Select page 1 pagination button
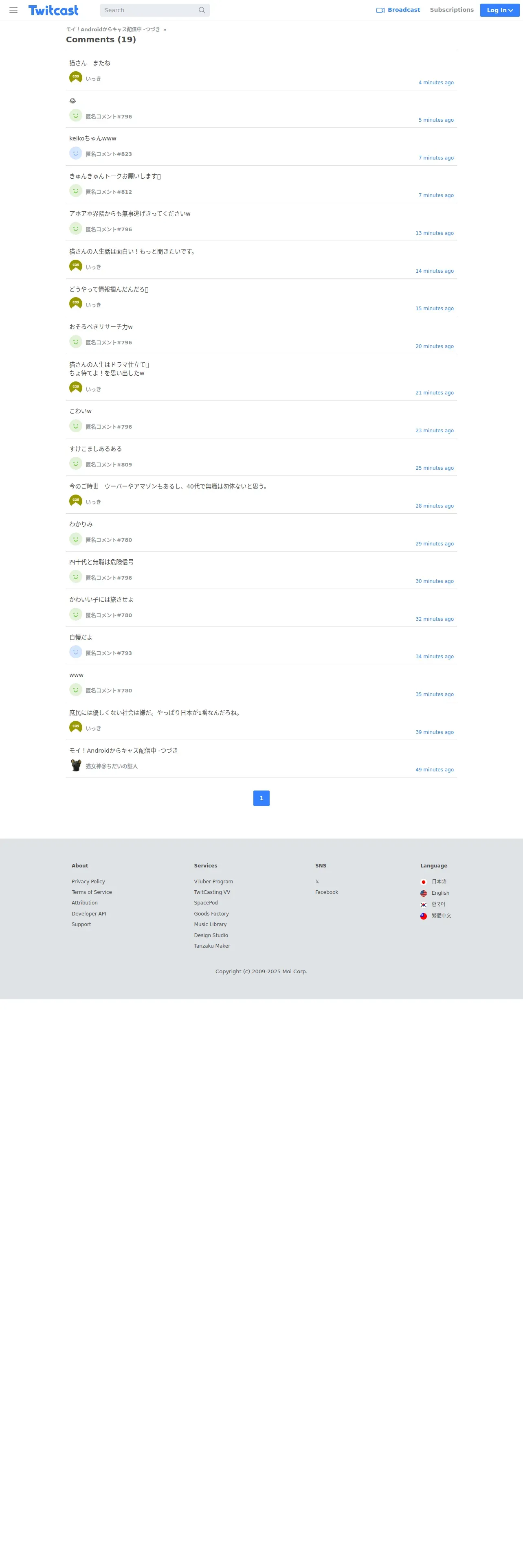The image size is (523, 1568). tap(261, 798)
